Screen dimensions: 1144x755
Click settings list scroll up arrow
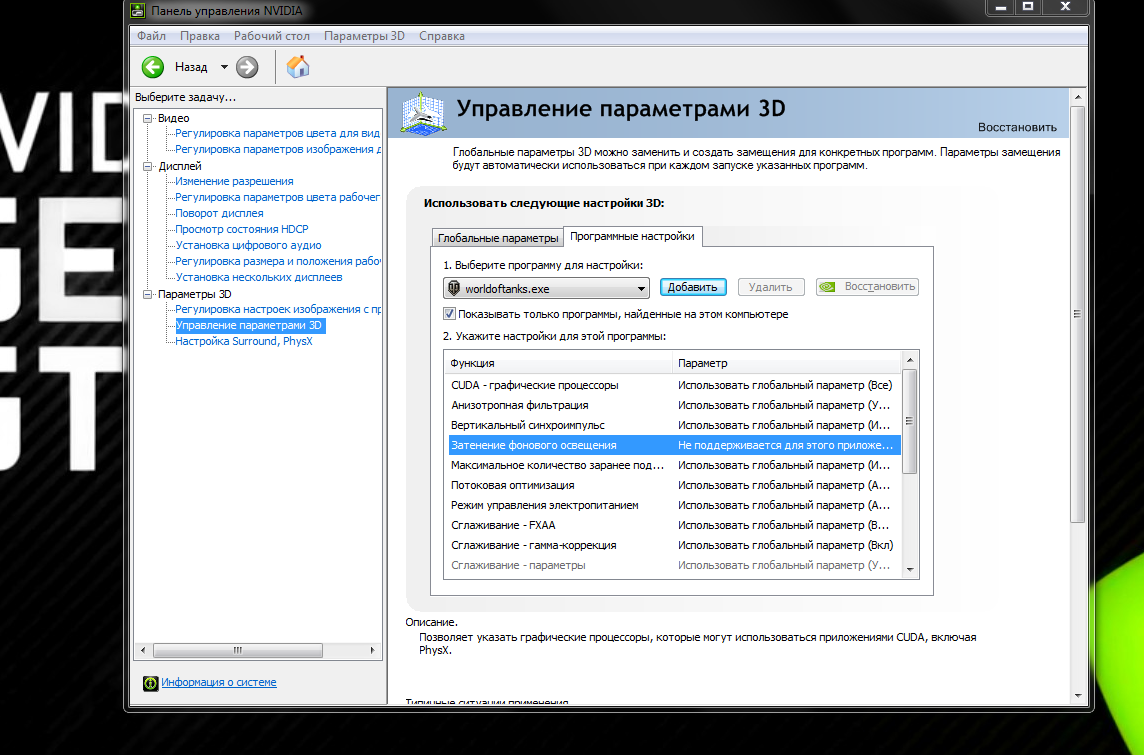[910, 360]
